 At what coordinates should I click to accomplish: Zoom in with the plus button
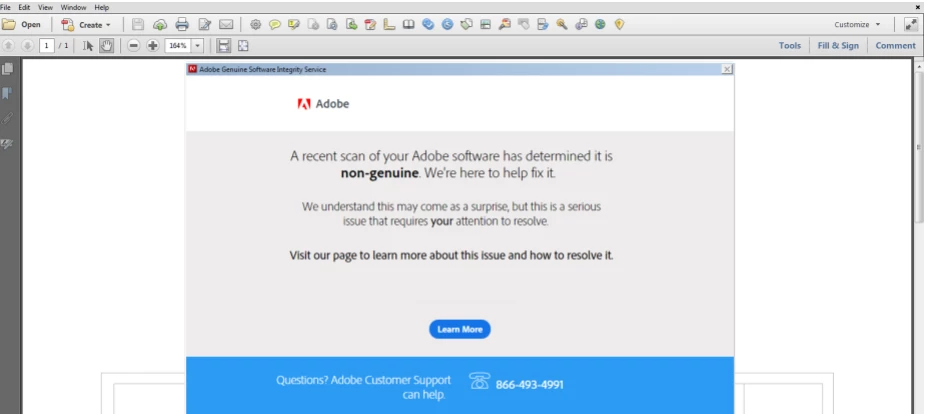[x=153, y=46]
